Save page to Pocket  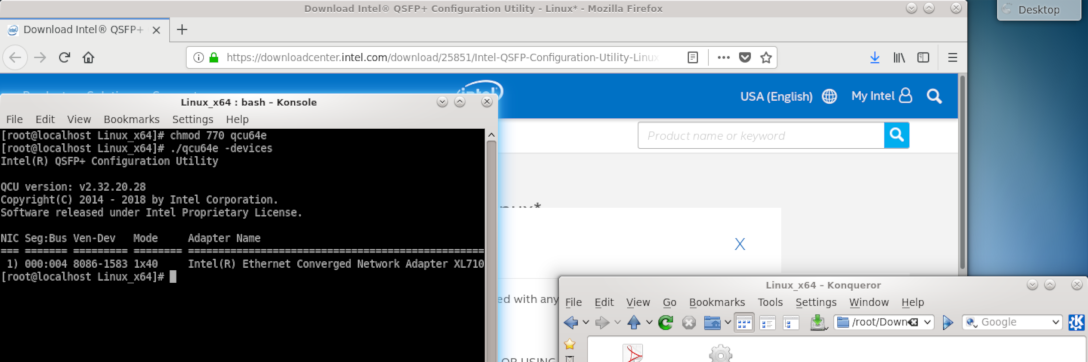(745, 58)
